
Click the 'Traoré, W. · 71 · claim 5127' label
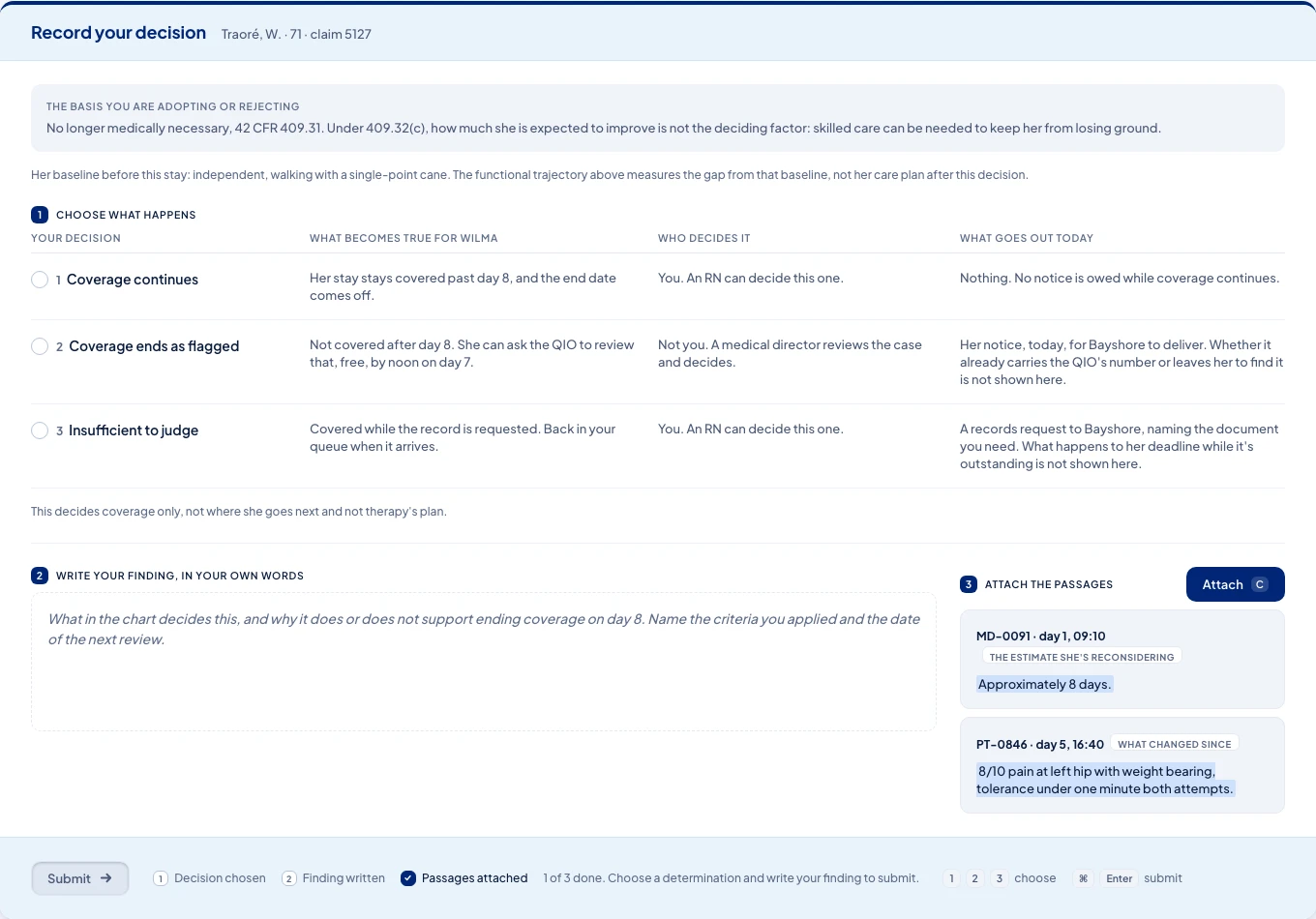(296, 34)
